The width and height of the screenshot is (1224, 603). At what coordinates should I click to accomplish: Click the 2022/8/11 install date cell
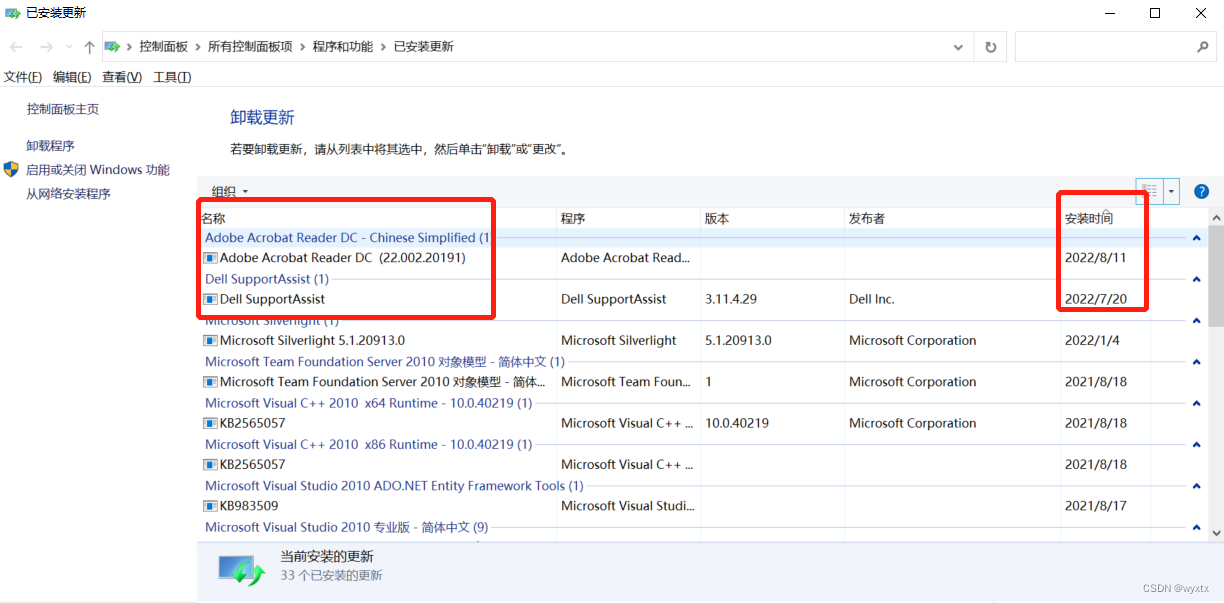[1095, 258]
